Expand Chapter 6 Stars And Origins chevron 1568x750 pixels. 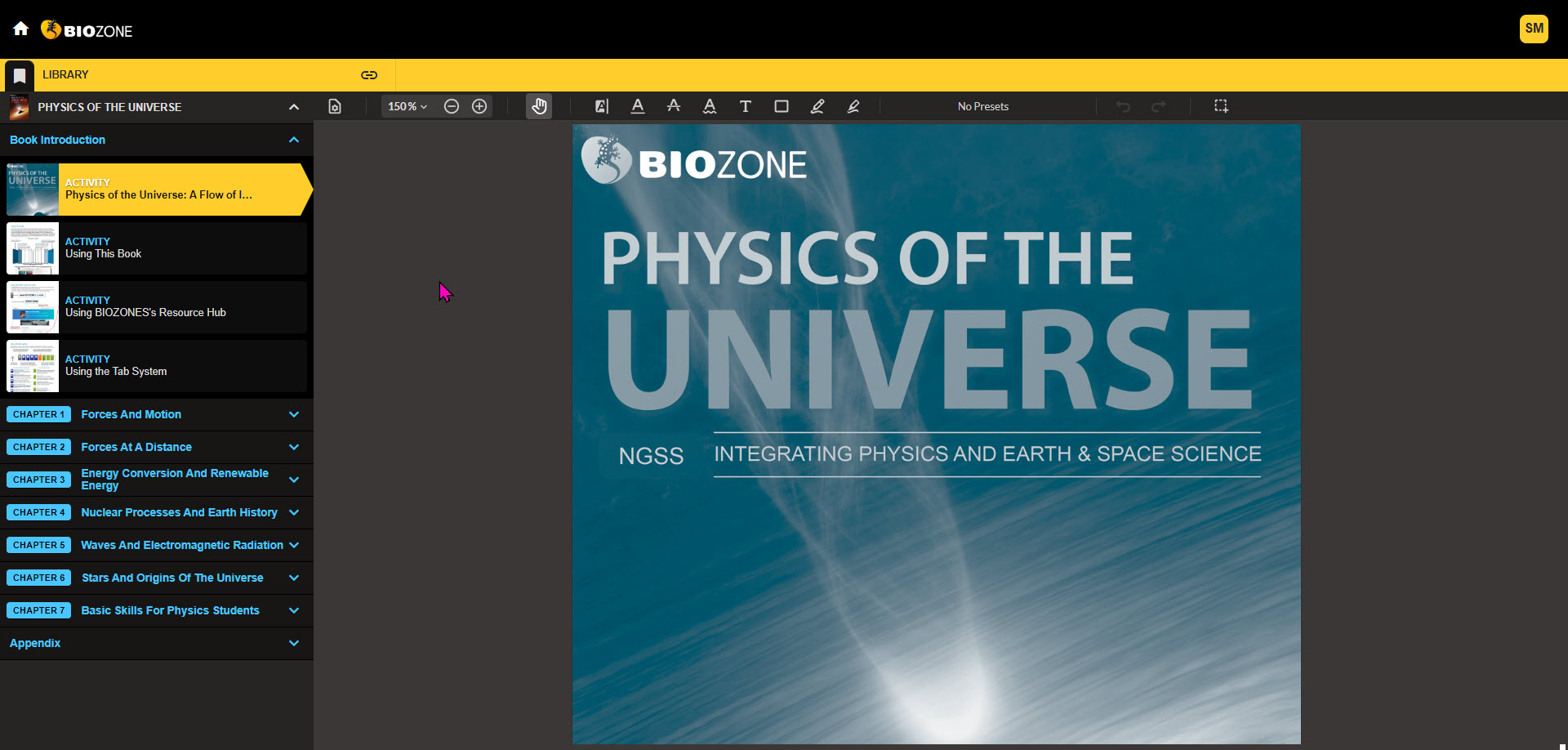[x=294, y=578]
